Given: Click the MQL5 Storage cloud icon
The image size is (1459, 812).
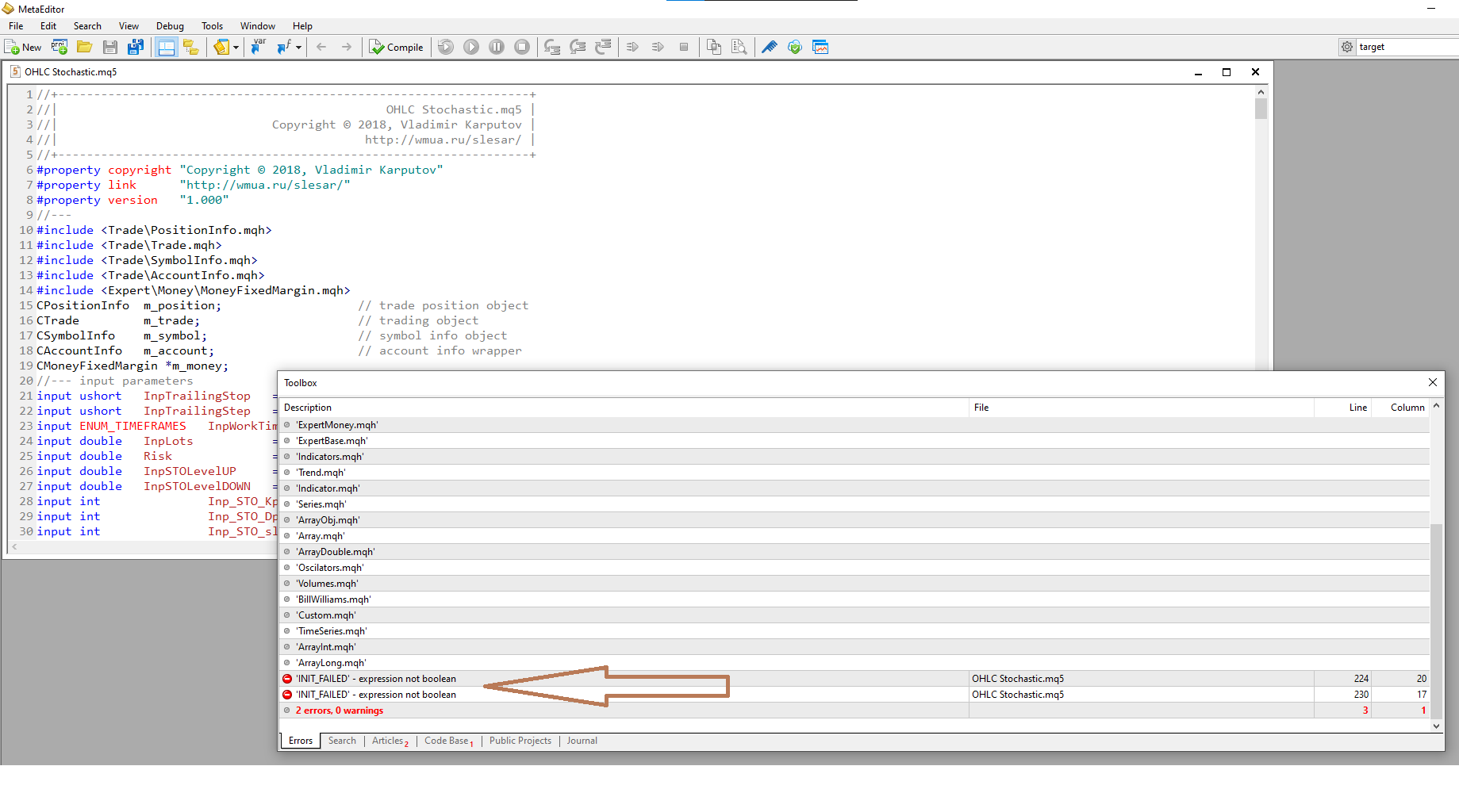Looking at the screenshot, I should tap(795, 47).
